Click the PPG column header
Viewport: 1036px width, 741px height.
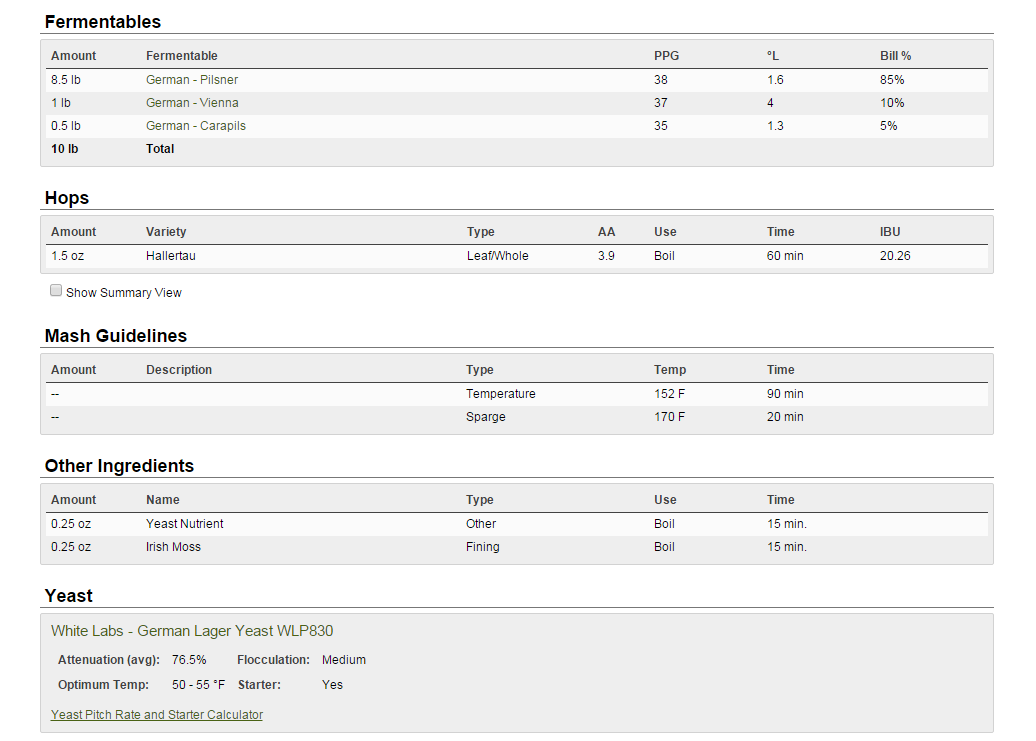coord(666,56)
